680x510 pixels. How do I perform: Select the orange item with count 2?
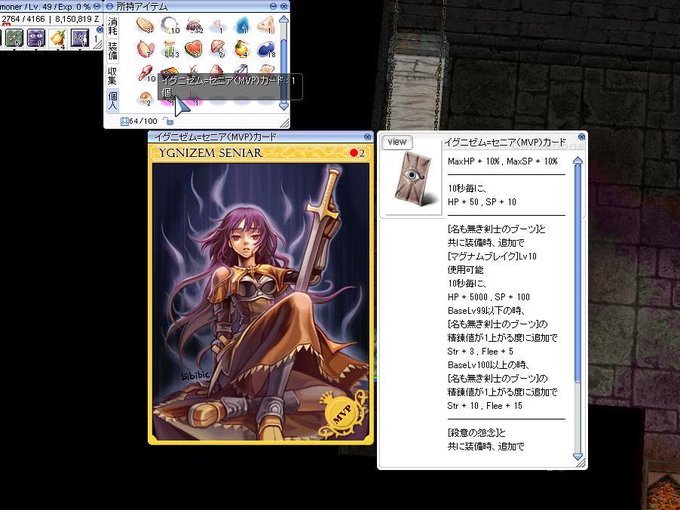coord(146,98)
